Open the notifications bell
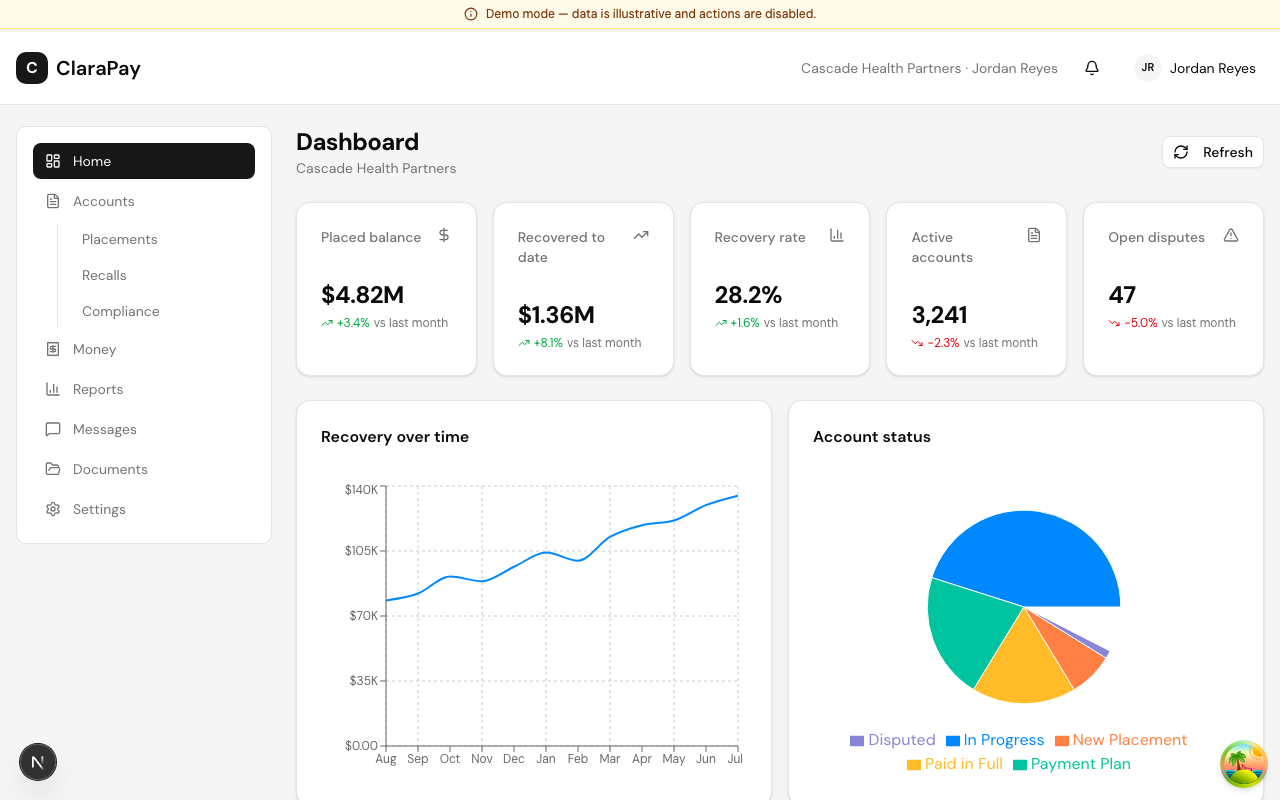This screenshot has width=1280, height=800. pos(1092,68)
